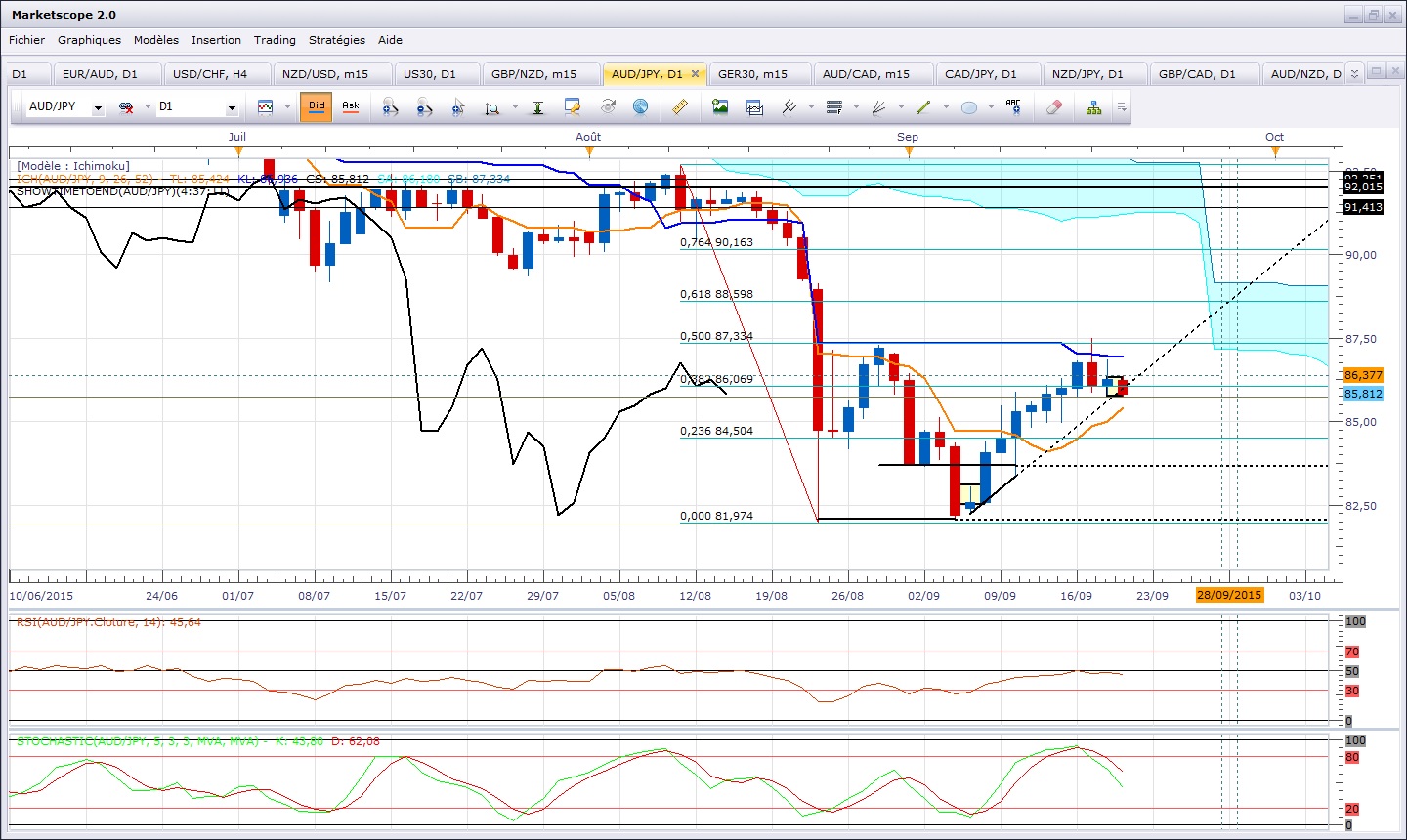
Task: Select the ruler measurement tool
Action: [x=681, y=107]
